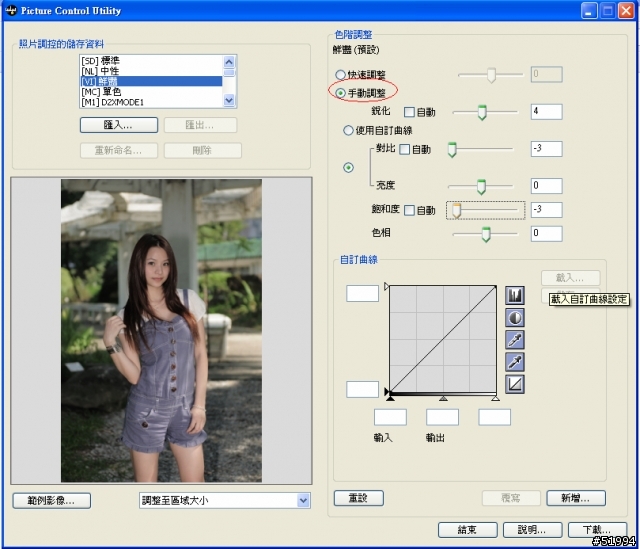640x549 pixels.
Task: Click the 新增... button
Action: point(576,498)
